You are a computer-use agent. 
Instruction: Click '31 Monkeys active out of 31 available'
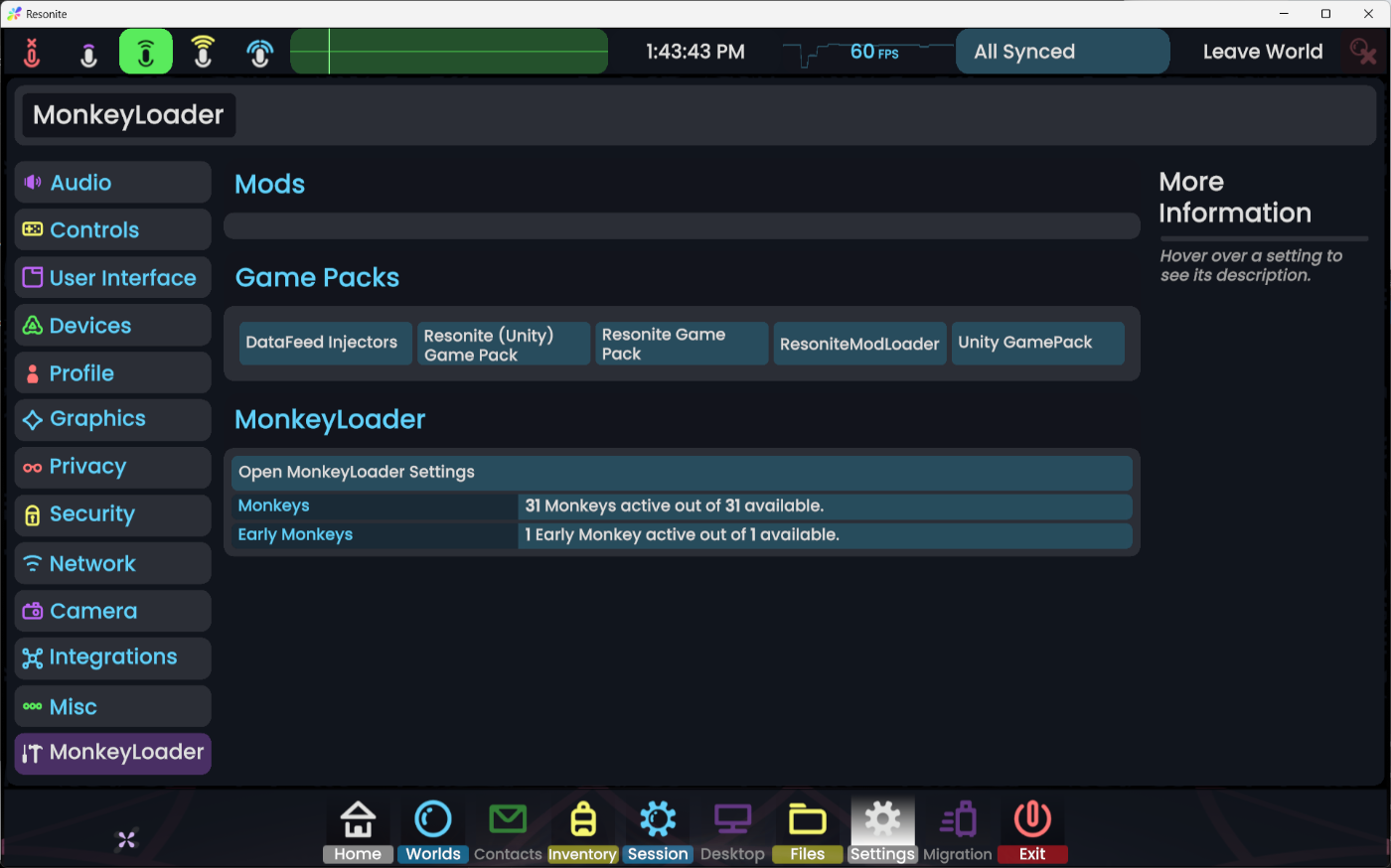pyautogui.click(x=675, y=506)
